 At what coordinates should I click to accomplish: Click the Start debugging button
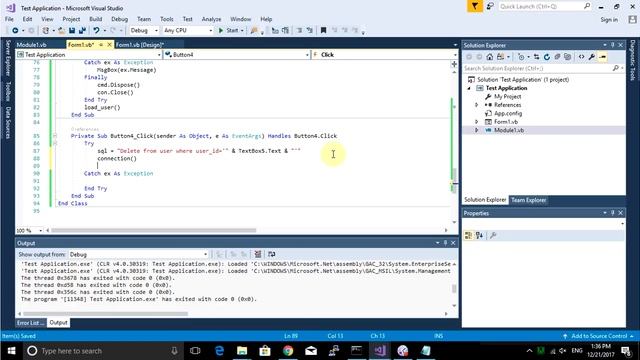coord(231,31)
